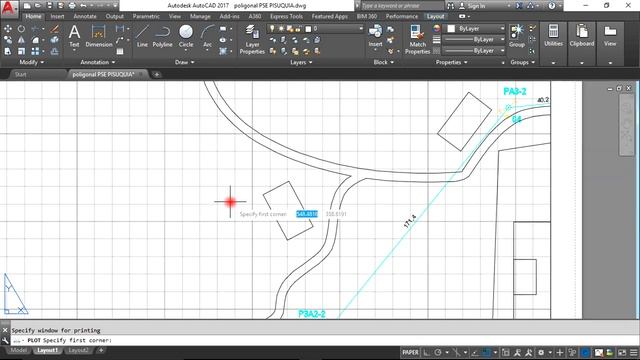The width and height of the screenshot is (640, 360).
Task: Select the Polyline tool
Action: [162, 36]
